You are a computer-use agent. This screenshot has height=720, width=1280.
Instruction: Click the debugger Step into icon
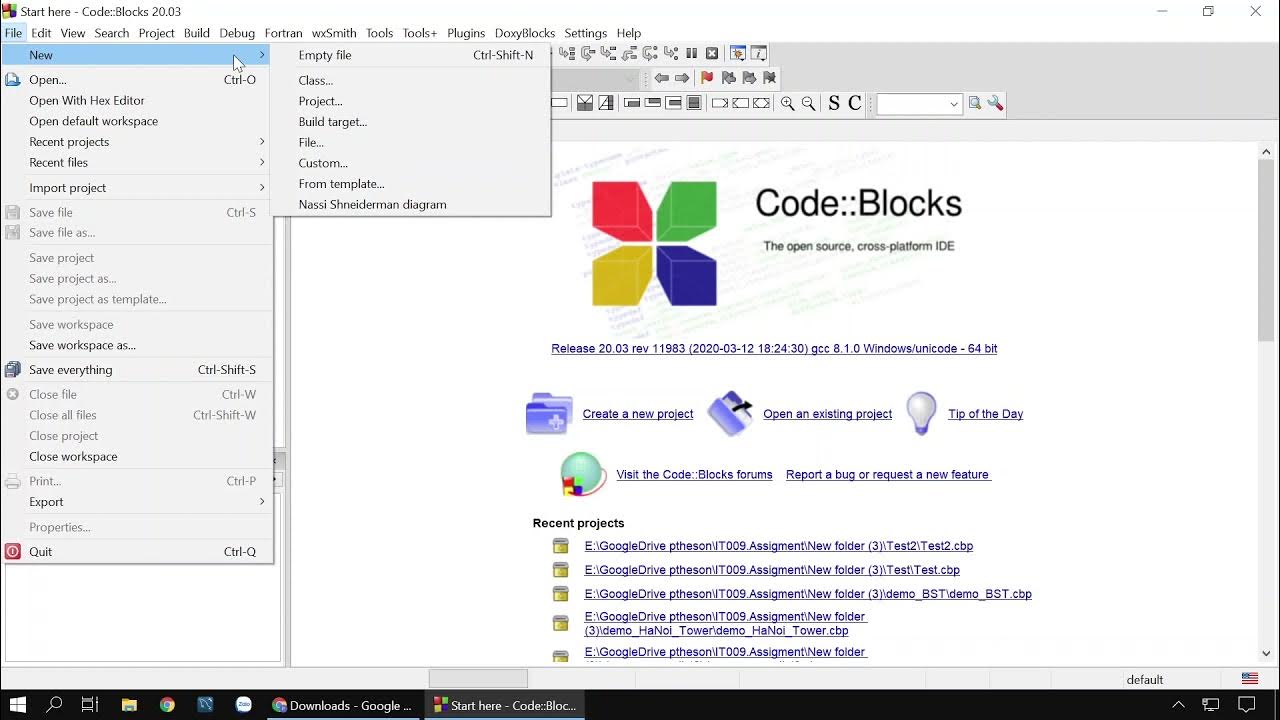pyautogui.click(x=608, y=53)
